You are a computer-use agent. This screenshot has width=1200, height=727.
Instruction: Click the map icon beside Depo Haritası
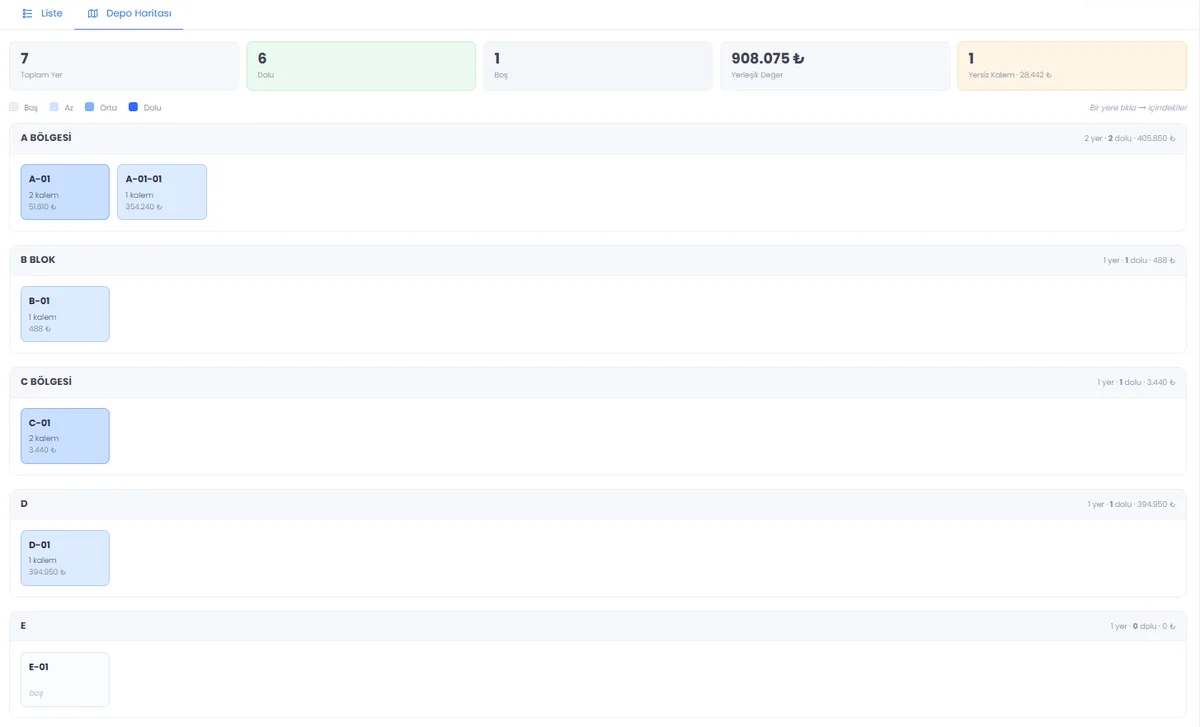(x=93, y=13)
